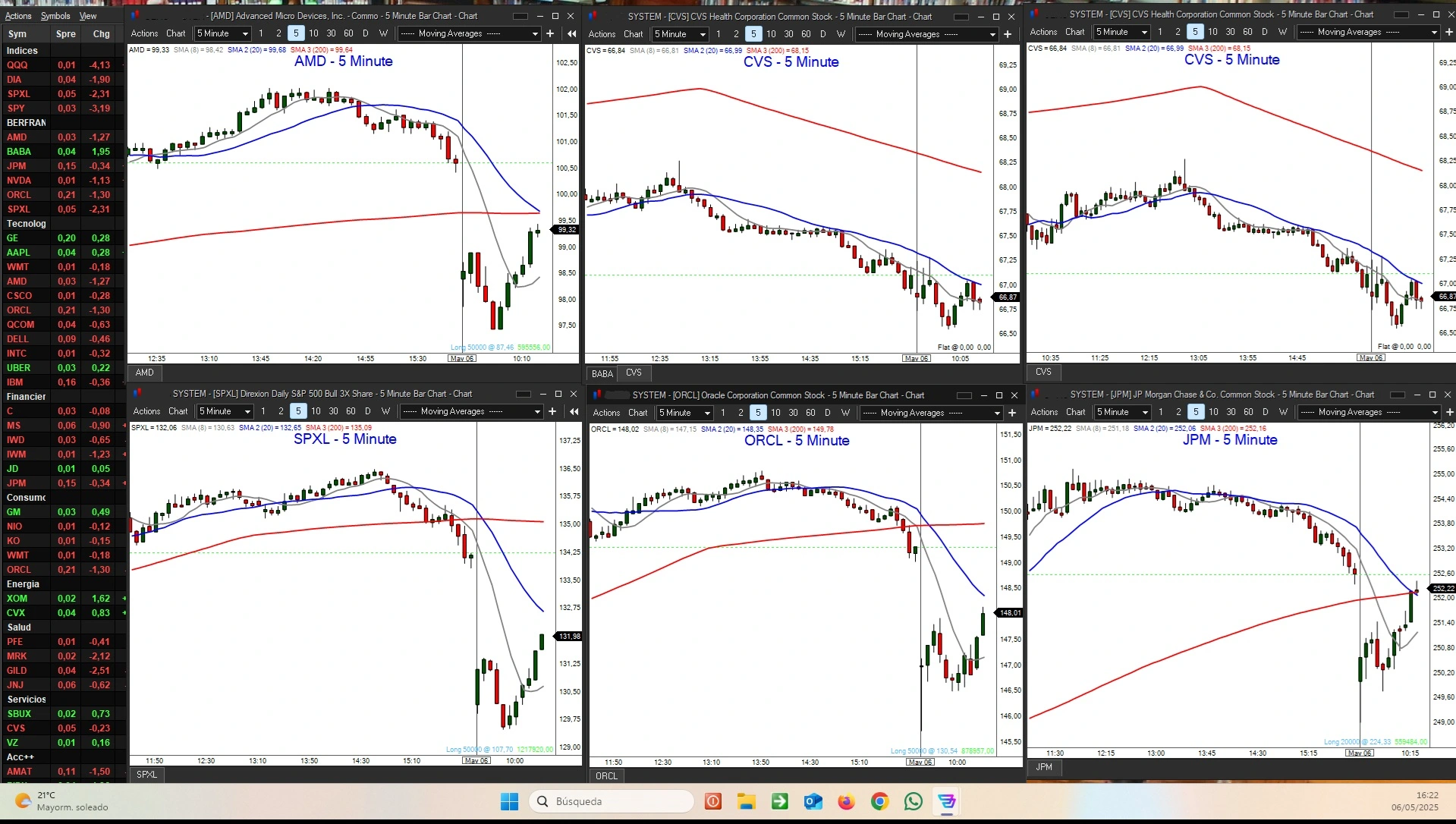Select 30-minute timeframe in middle CVS chart

(x=788, y=34)
